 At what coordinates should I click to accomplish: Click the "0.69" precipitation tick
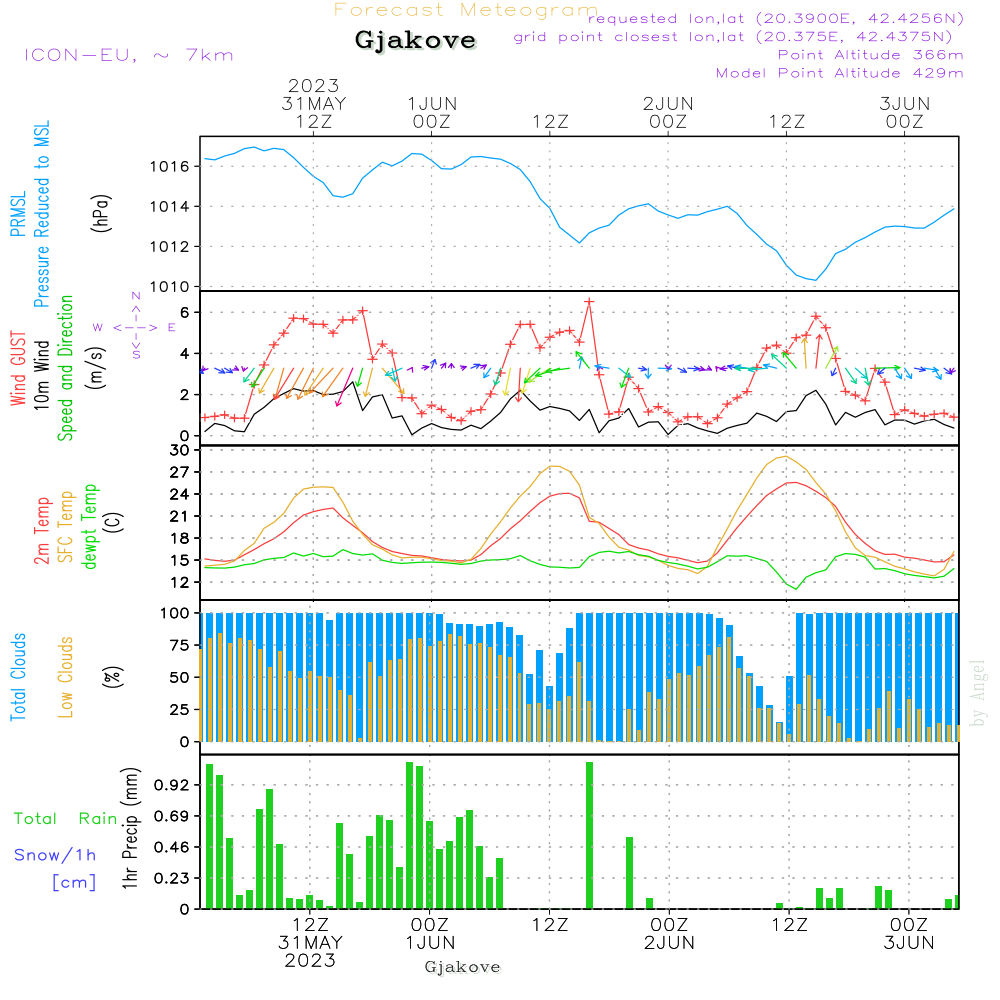click(x=172, y=817)
